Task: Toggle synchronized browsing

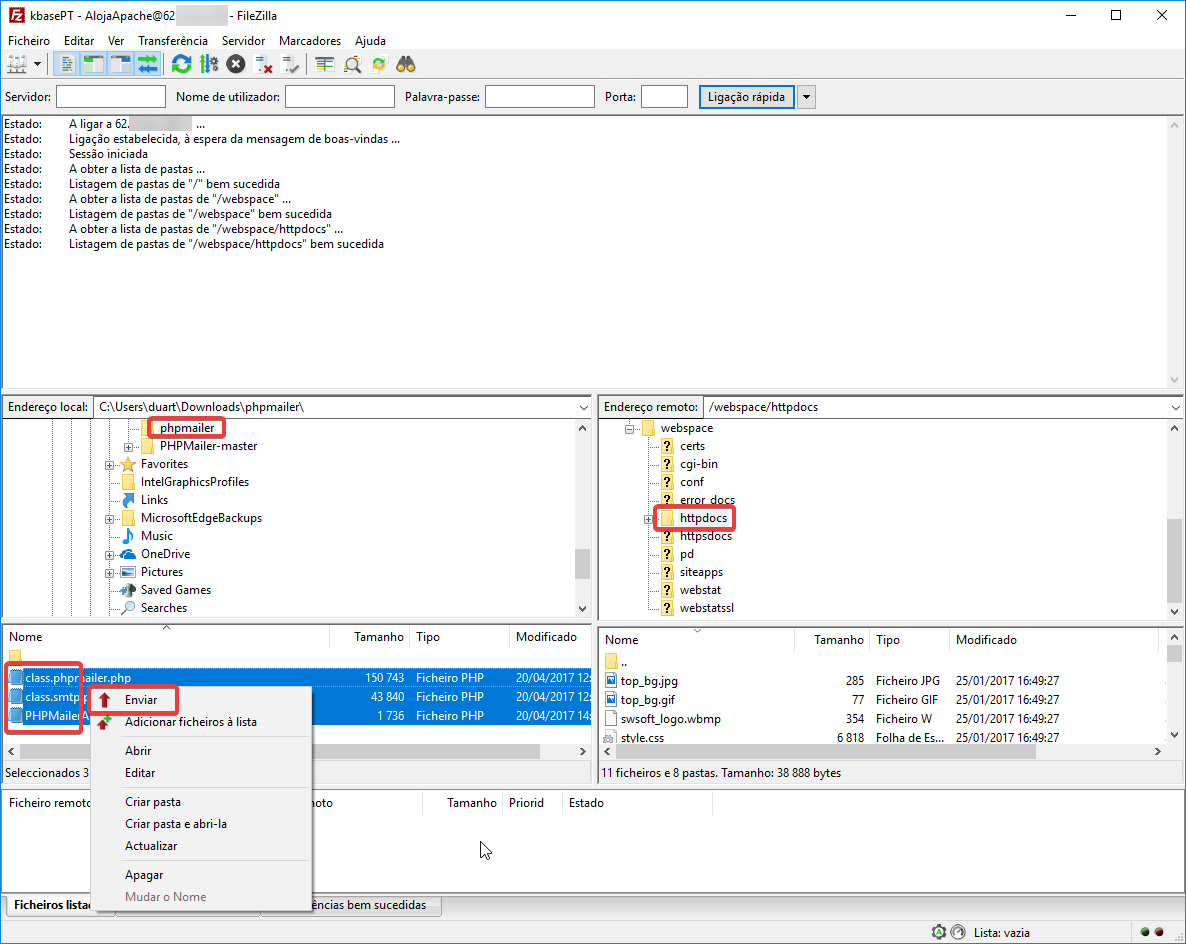Action: [x=379, y=64]
